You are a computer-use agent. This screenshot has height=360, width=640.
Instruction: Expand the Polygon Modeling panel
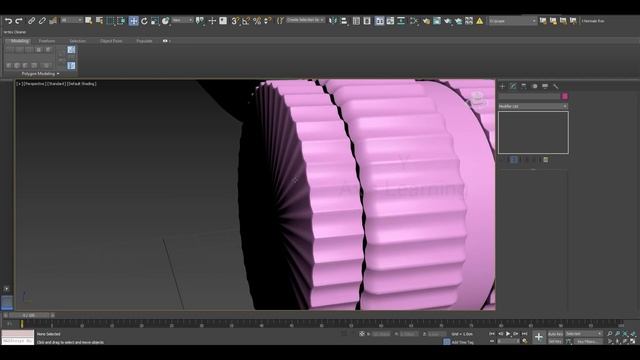click(x=40, y=74)
